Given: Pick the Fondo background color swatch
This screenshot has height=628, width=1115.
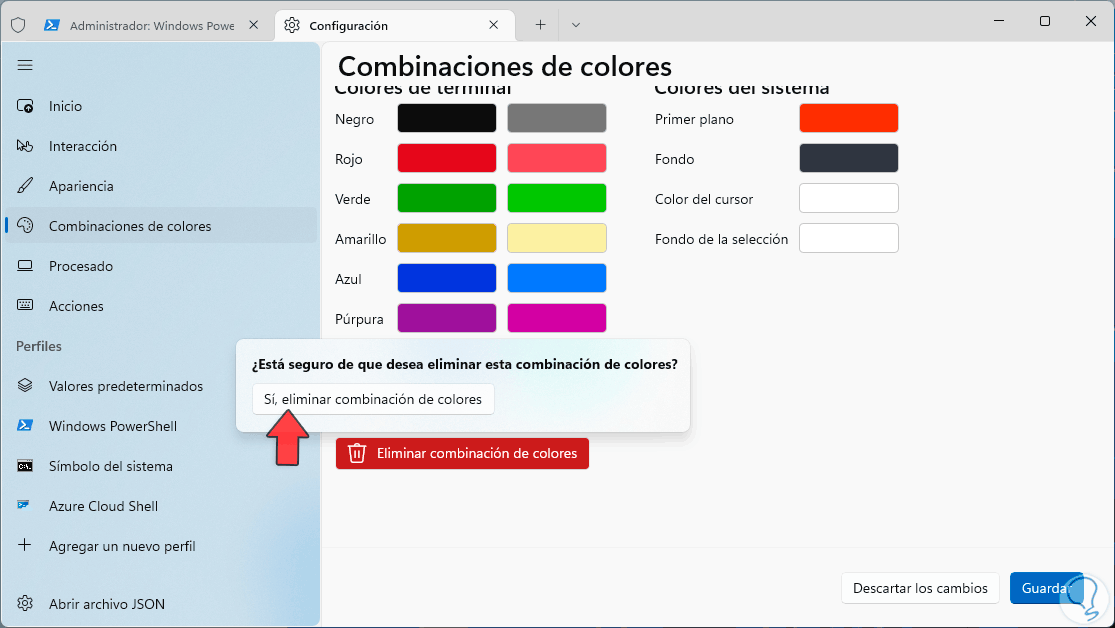Looking at the screenshot, I should click(x=848, y=158).
